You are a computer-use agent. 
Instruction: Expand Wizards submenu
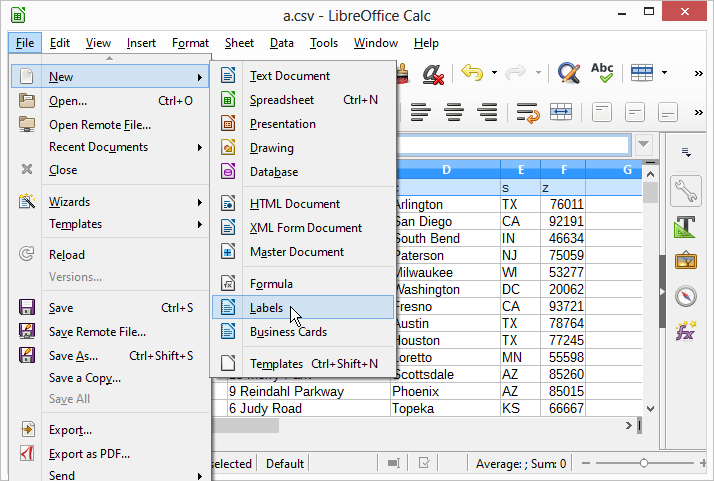[x=199, y=202]
